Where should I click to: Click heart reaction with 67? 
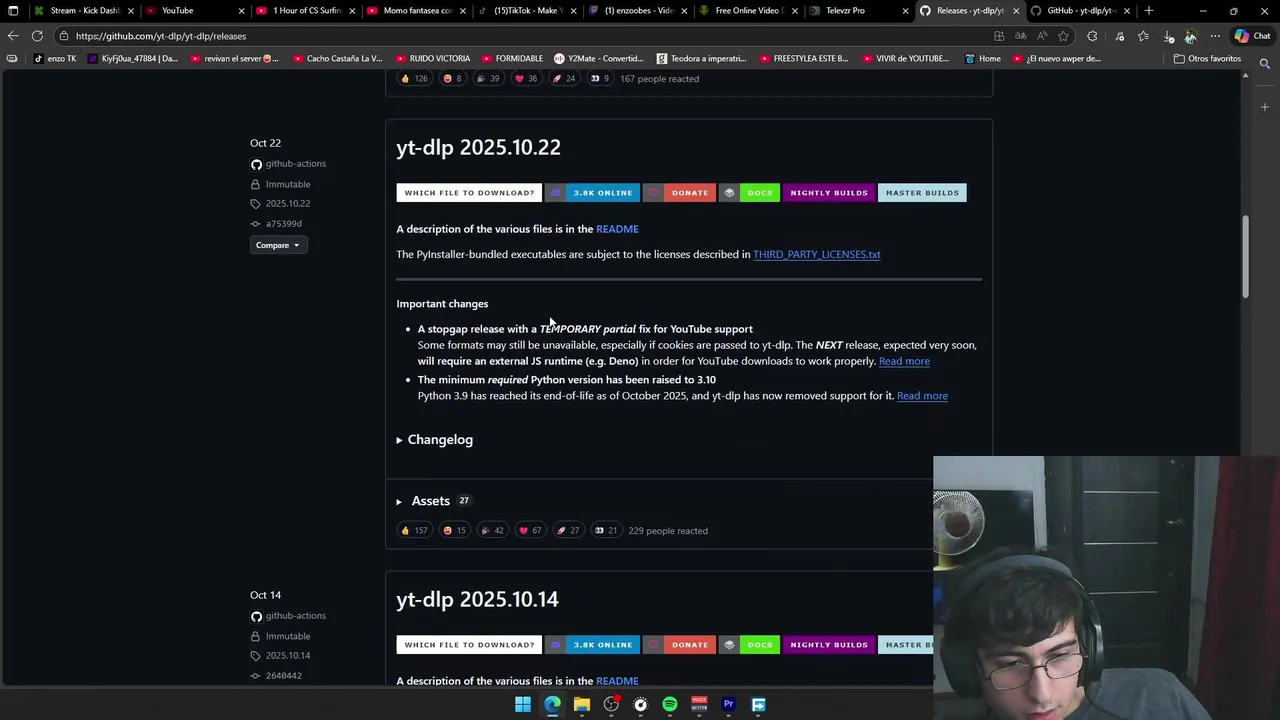[529, 531]
